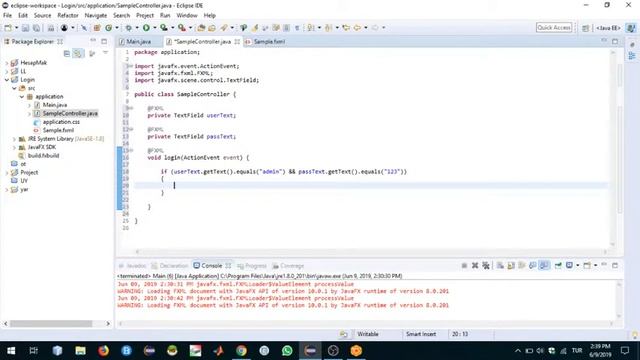
Task: Select Sample.fxml in Package Explorer
Action: (58, 130)
